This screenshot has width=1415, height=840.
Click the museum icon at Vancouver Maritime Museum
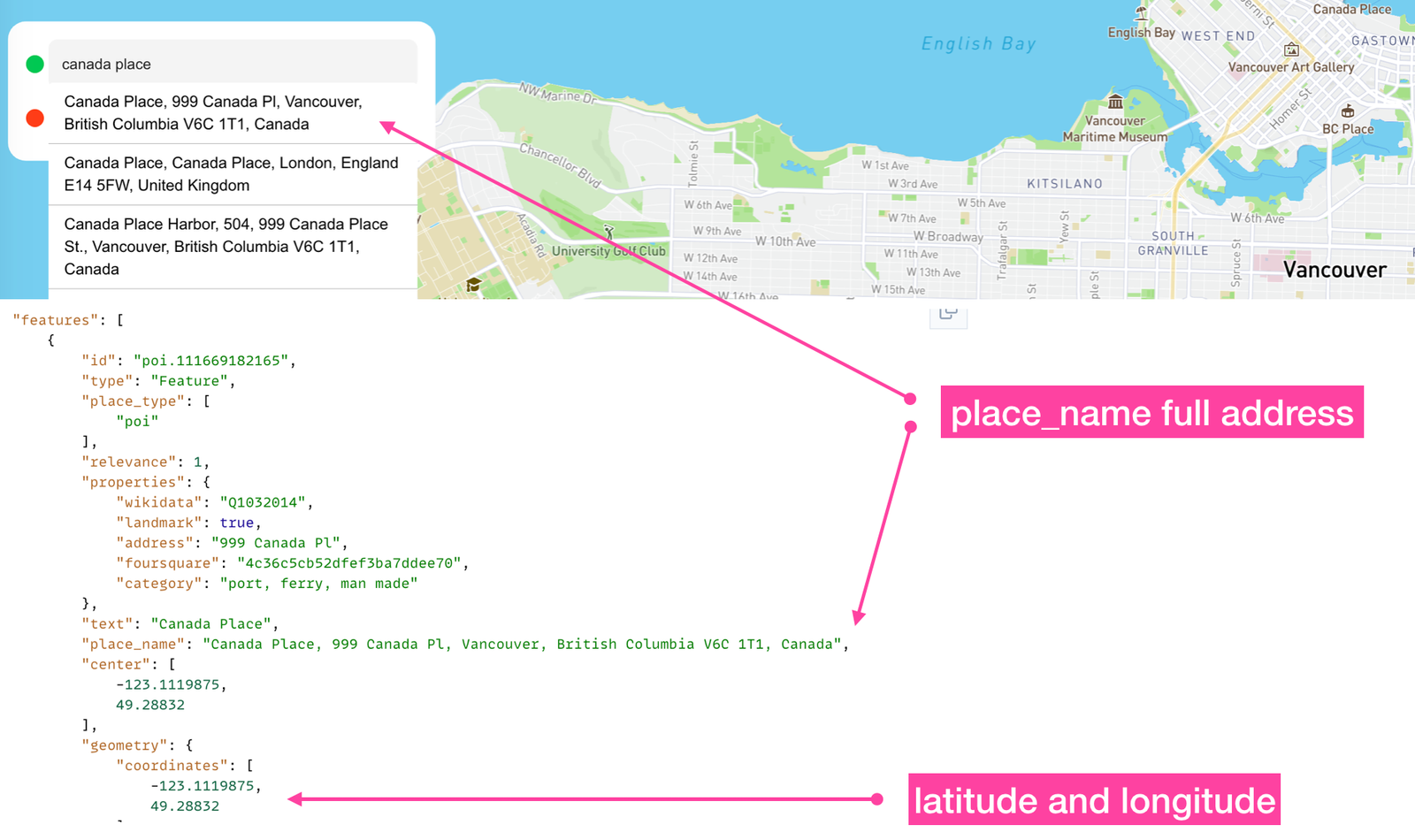pyautogui.click(x=1113, y=102)
